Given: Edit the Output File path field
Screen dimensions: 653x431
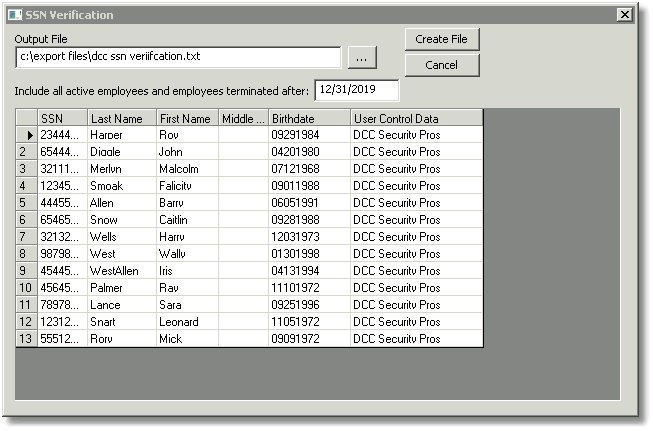Looking at the screenshot, I should coord(178,57).
